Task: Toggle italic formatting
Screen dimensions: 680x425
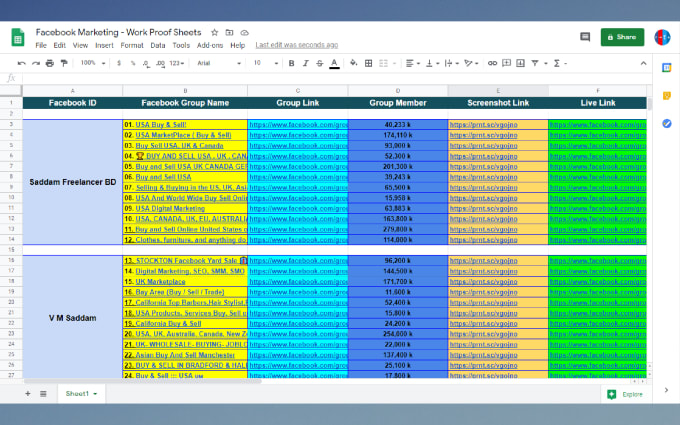Action: (305, 63)
